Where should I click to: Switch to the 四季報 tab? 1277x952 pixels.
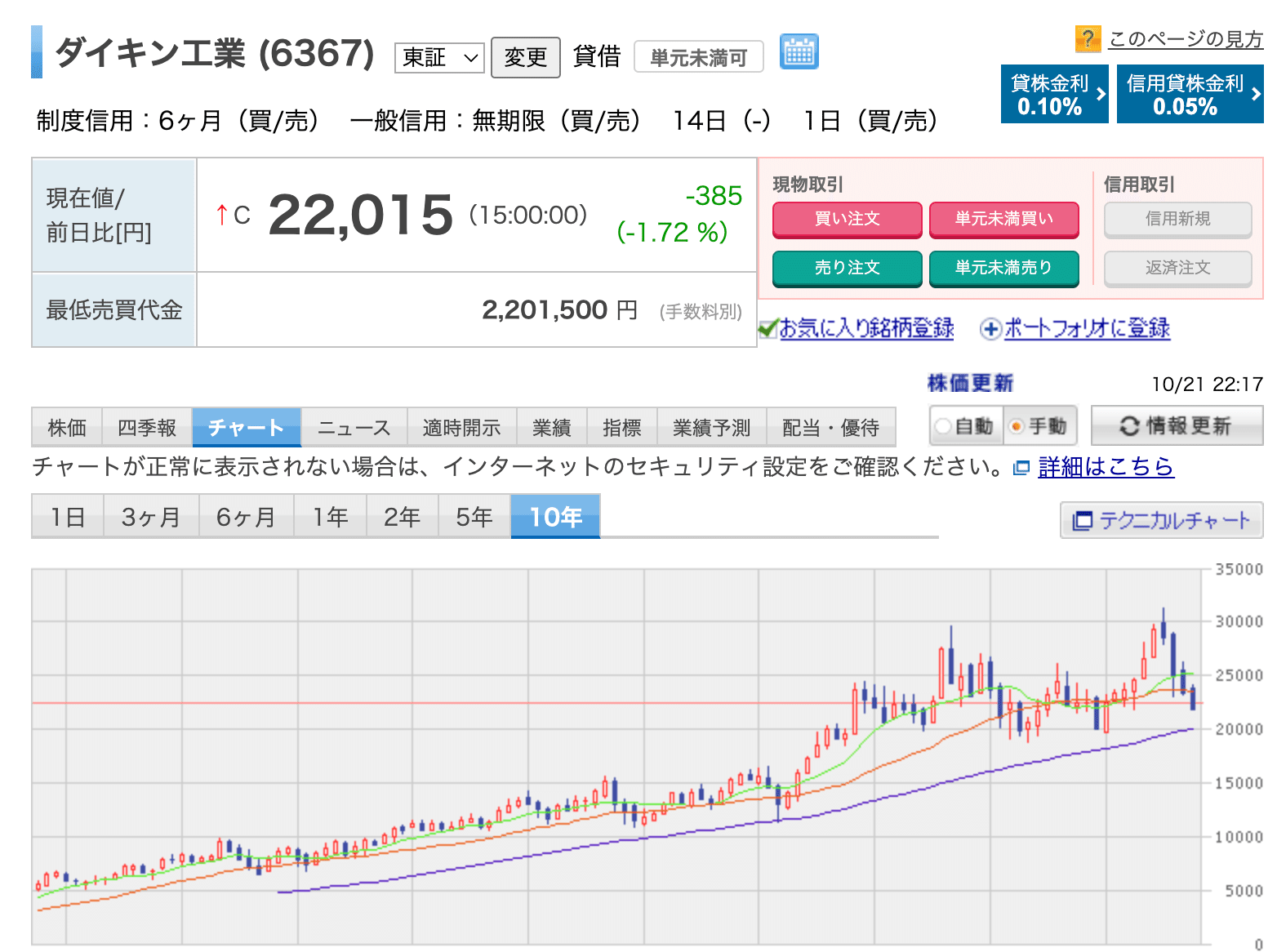tap(147, 427)
